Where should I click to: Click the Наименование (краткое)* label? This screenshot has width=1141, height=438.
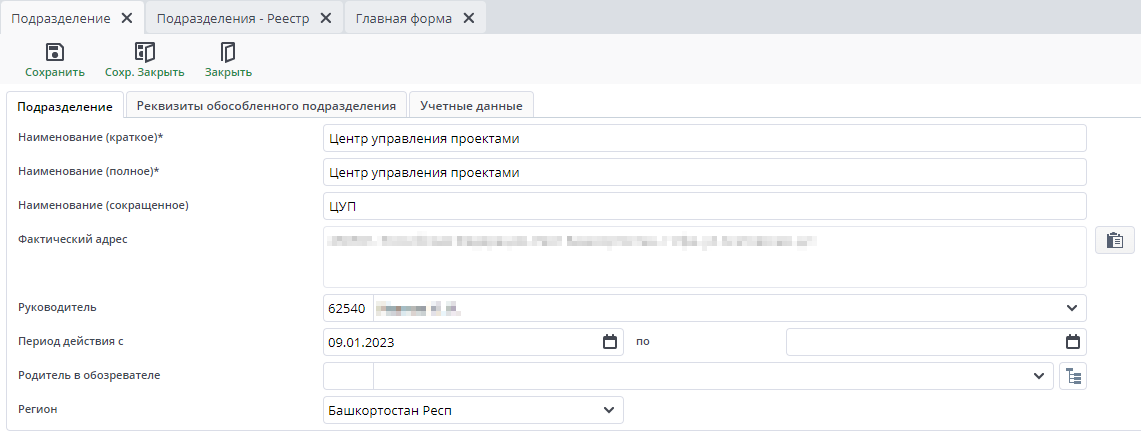click(x=90, y=137)
